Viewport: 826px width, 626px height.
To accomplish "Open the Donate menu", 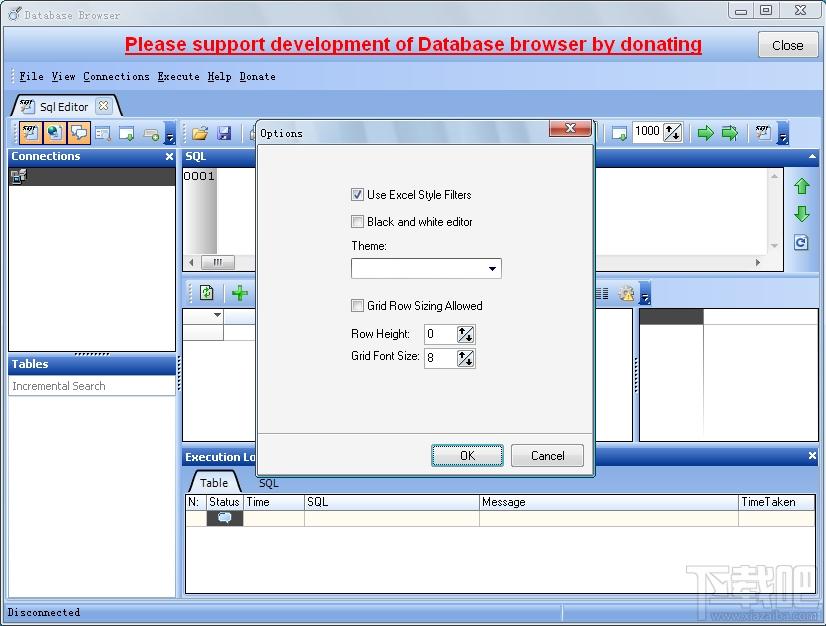I will tap(257, 76).
